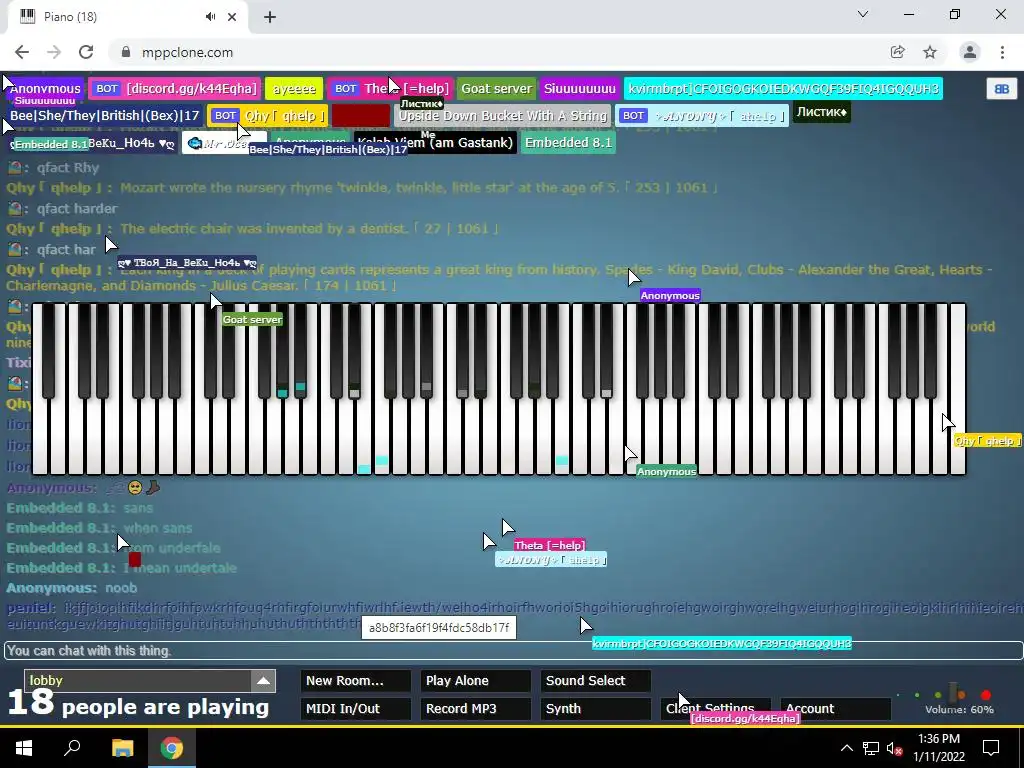
Task: Click the chat input field
Action: 513,650
